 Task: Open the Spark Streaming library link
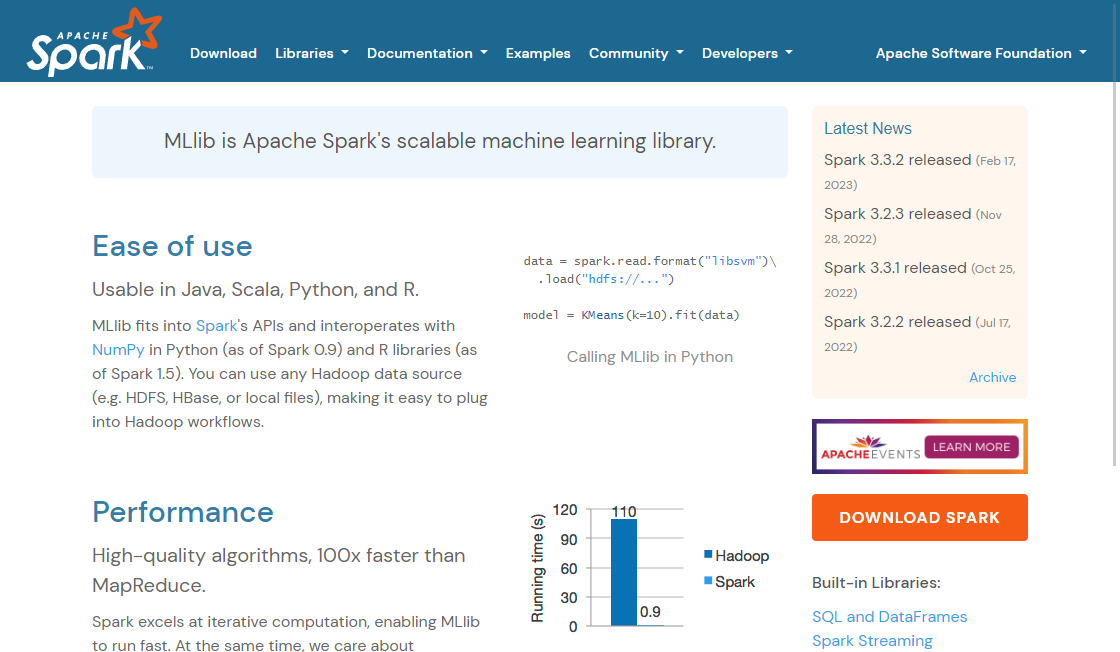872,641
